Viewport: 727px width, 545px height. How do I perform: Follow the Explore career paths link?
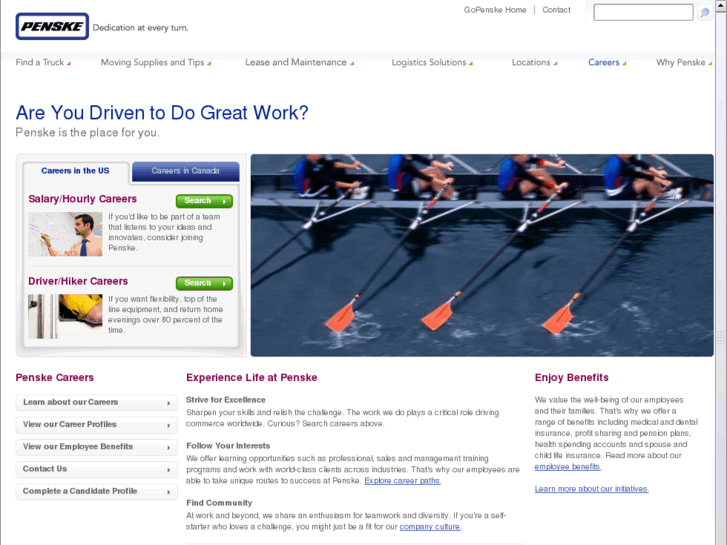pyautogui.click(x=402, y=481)
